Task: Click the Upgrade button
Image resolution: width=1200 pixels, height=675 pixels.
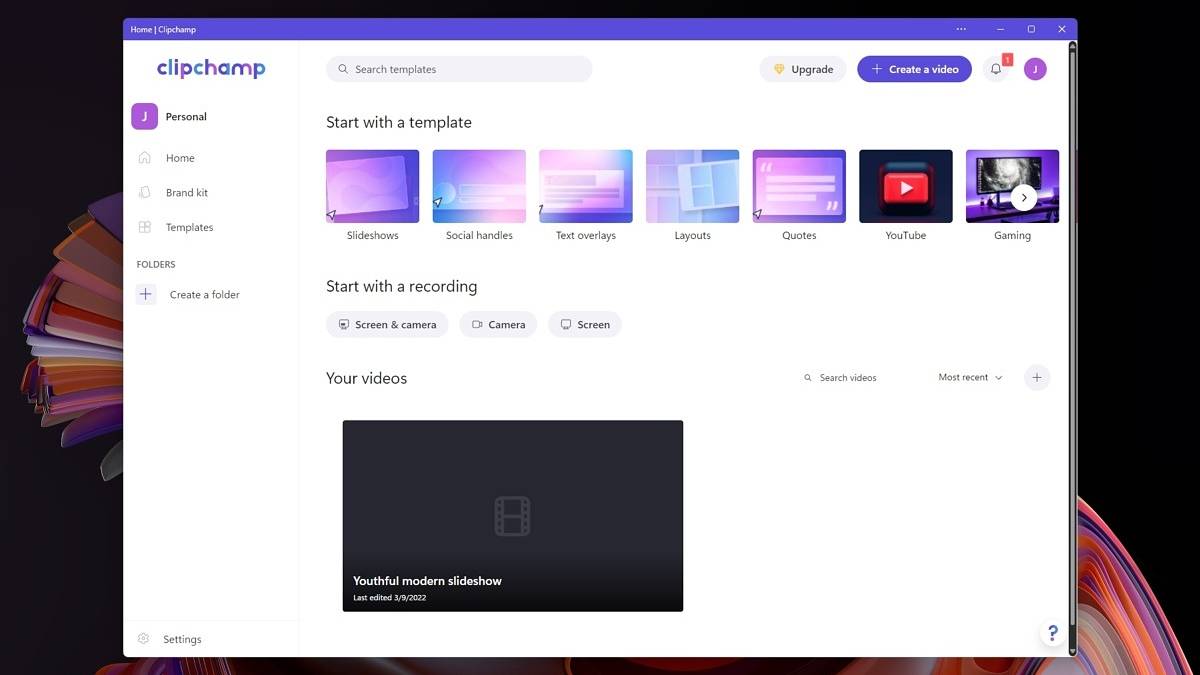Action: click(x=803, y=69)
